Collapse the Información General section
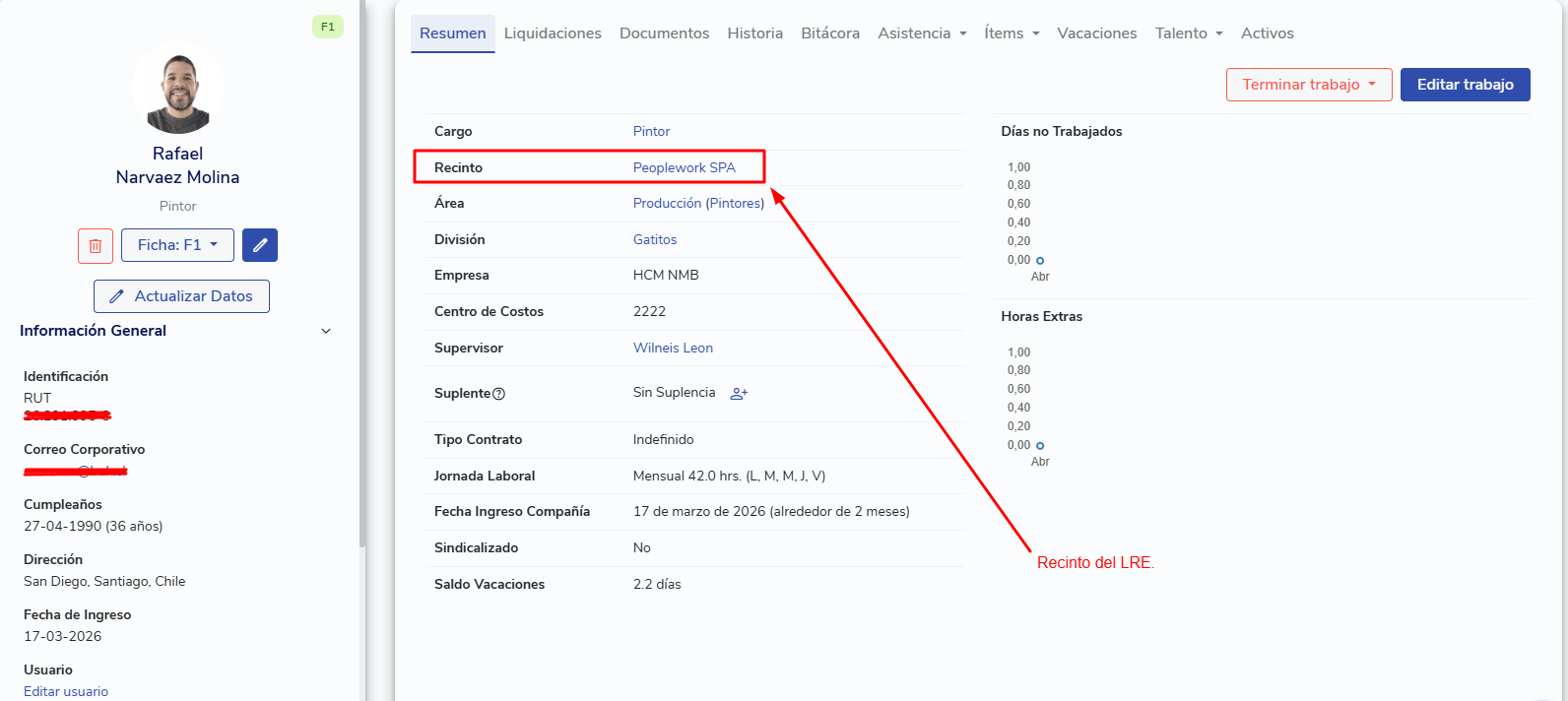This screenshot has height=701, width=1568. tap(326, 331)
